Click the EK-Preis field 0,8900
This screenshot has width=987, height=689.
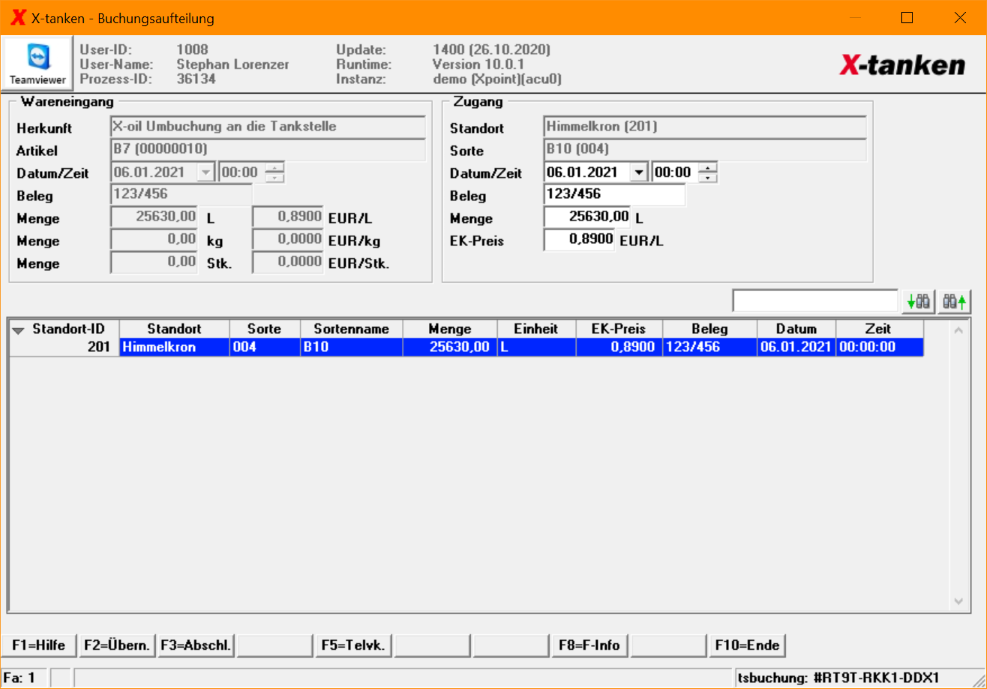pos(578,239)
